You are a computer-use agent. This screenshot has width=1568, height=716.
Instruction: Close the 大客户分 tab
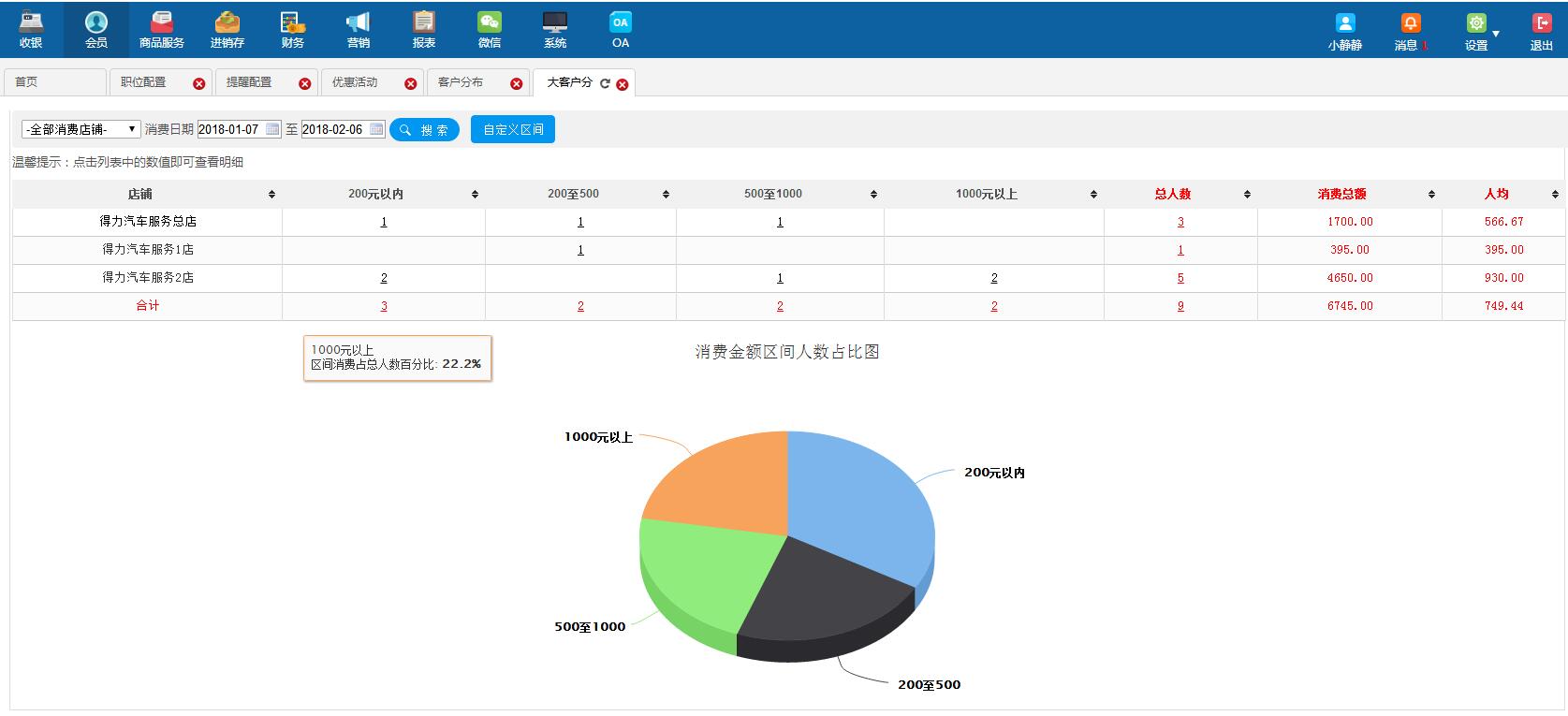pos(622,84)
